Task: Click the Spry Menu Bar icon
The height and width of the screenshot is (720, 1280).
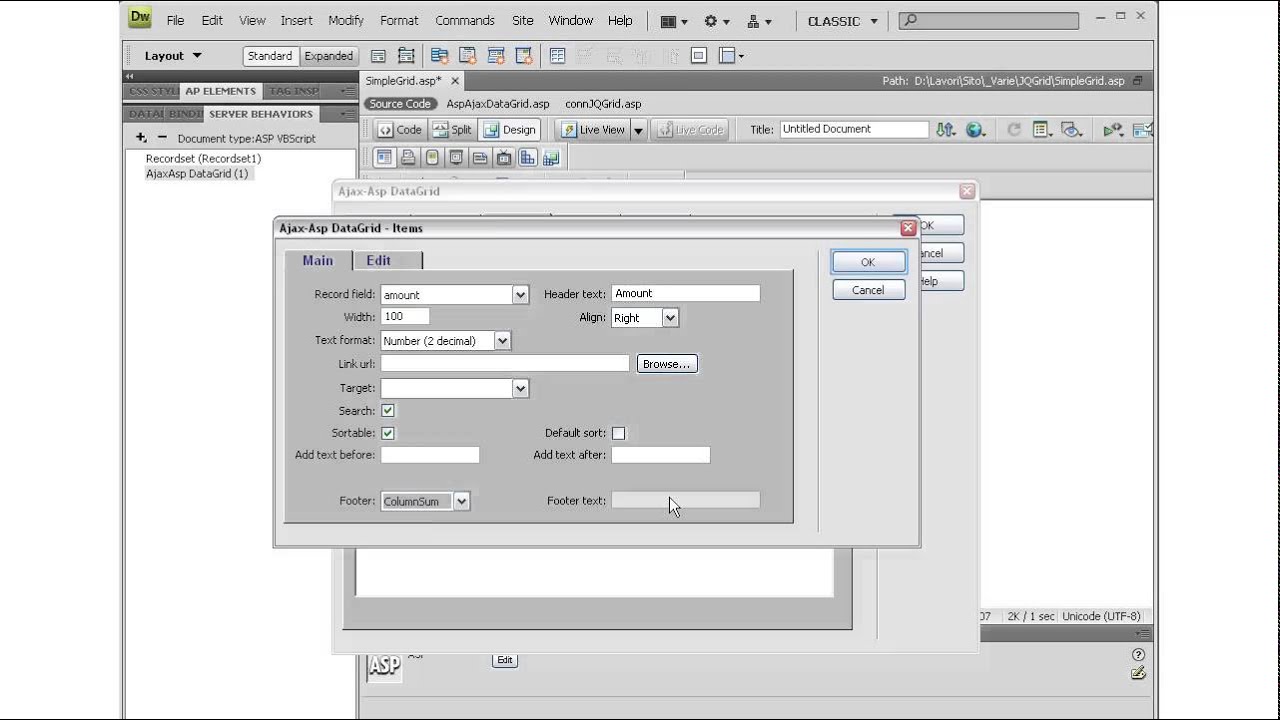Action: click(x=439, y=56)
